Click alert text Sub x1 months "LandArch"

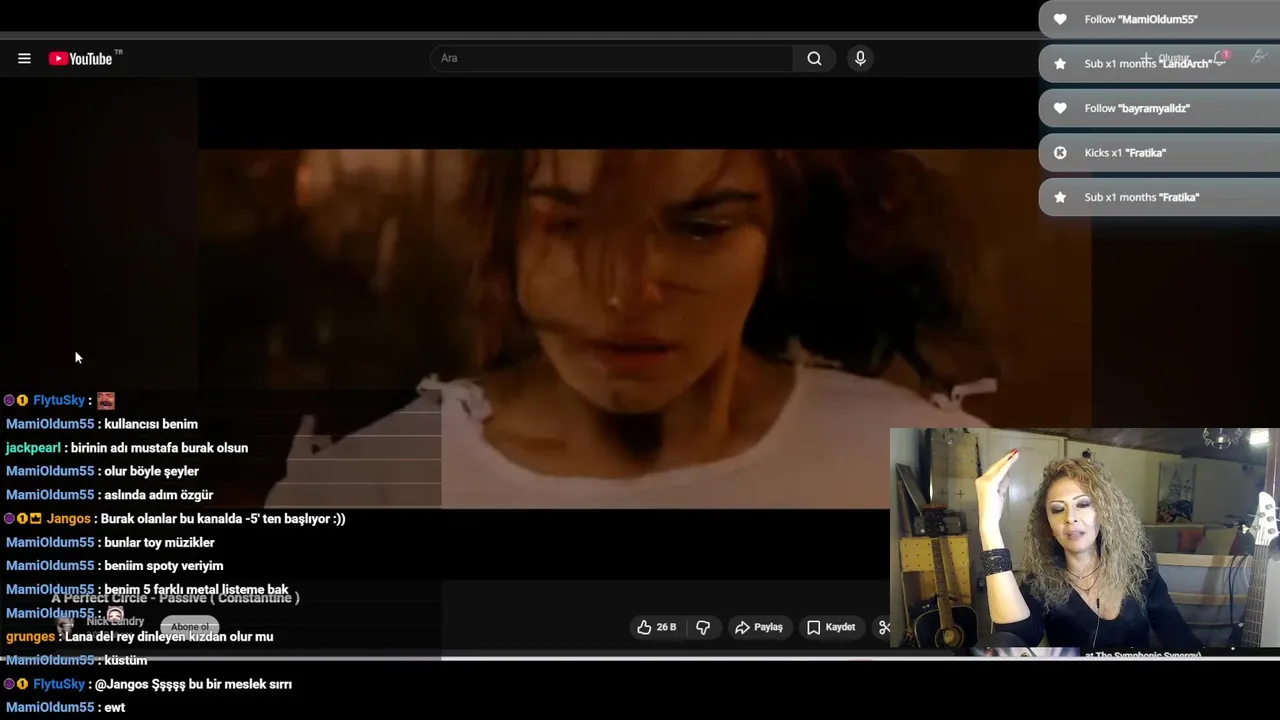click(x=1148, y=63)
